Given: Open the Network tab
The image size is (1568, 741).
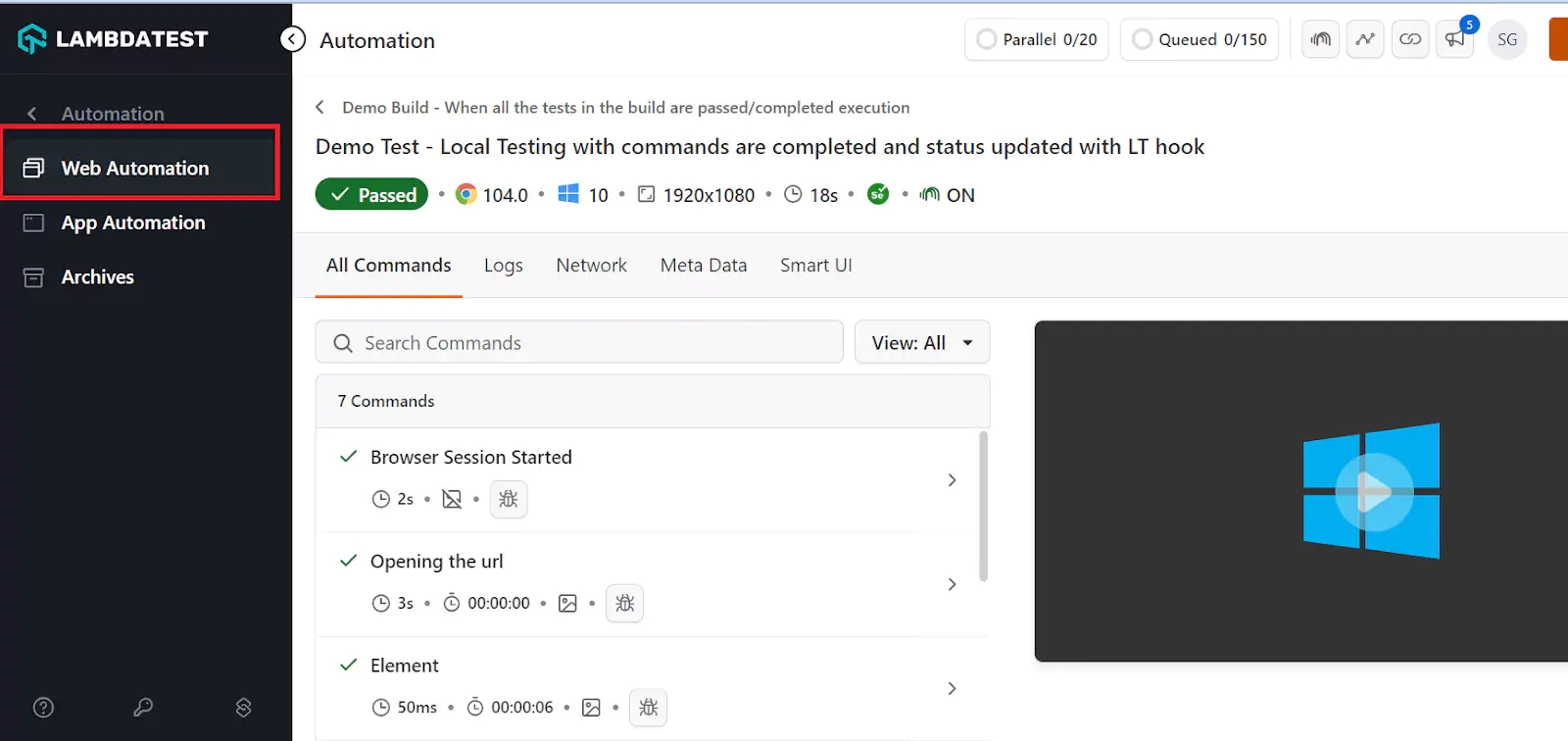Looking at the screenshot, I should [x=592, y=266].
